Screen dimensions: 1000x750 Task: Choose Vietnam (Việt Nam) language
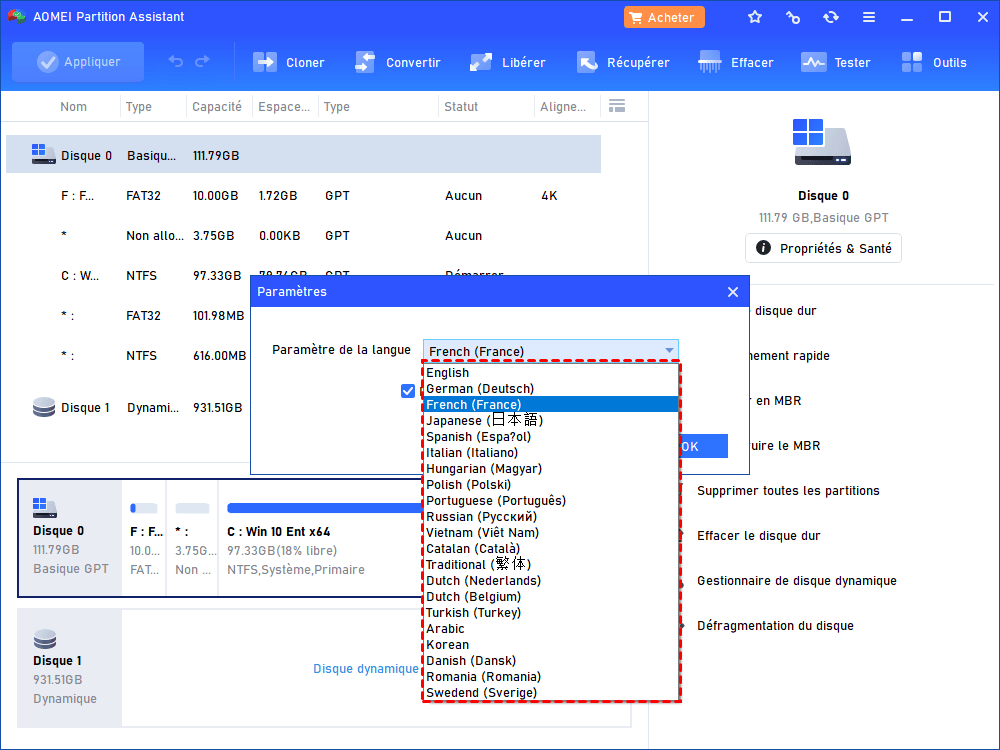[550, 533]
